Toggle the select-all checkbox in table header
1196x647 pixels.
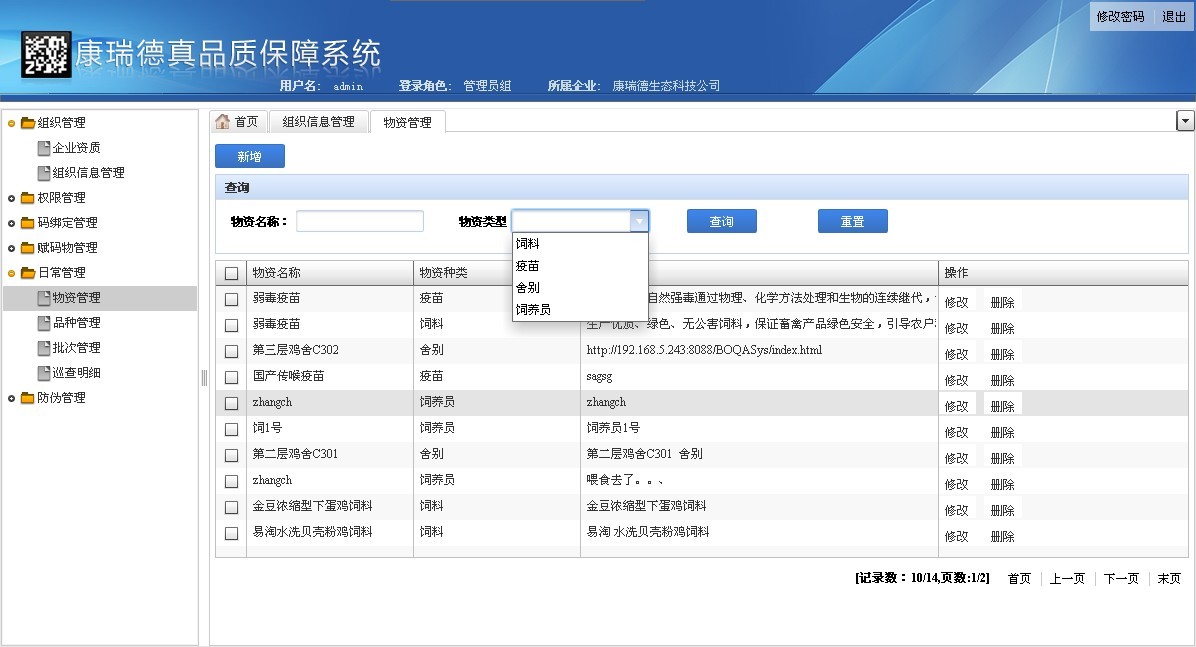tap(232, 273)
